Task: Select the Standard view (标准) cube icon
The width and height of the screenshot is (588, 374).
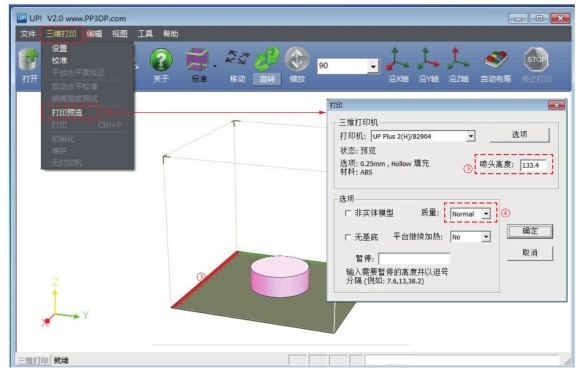Action: [x=197, y=60]
